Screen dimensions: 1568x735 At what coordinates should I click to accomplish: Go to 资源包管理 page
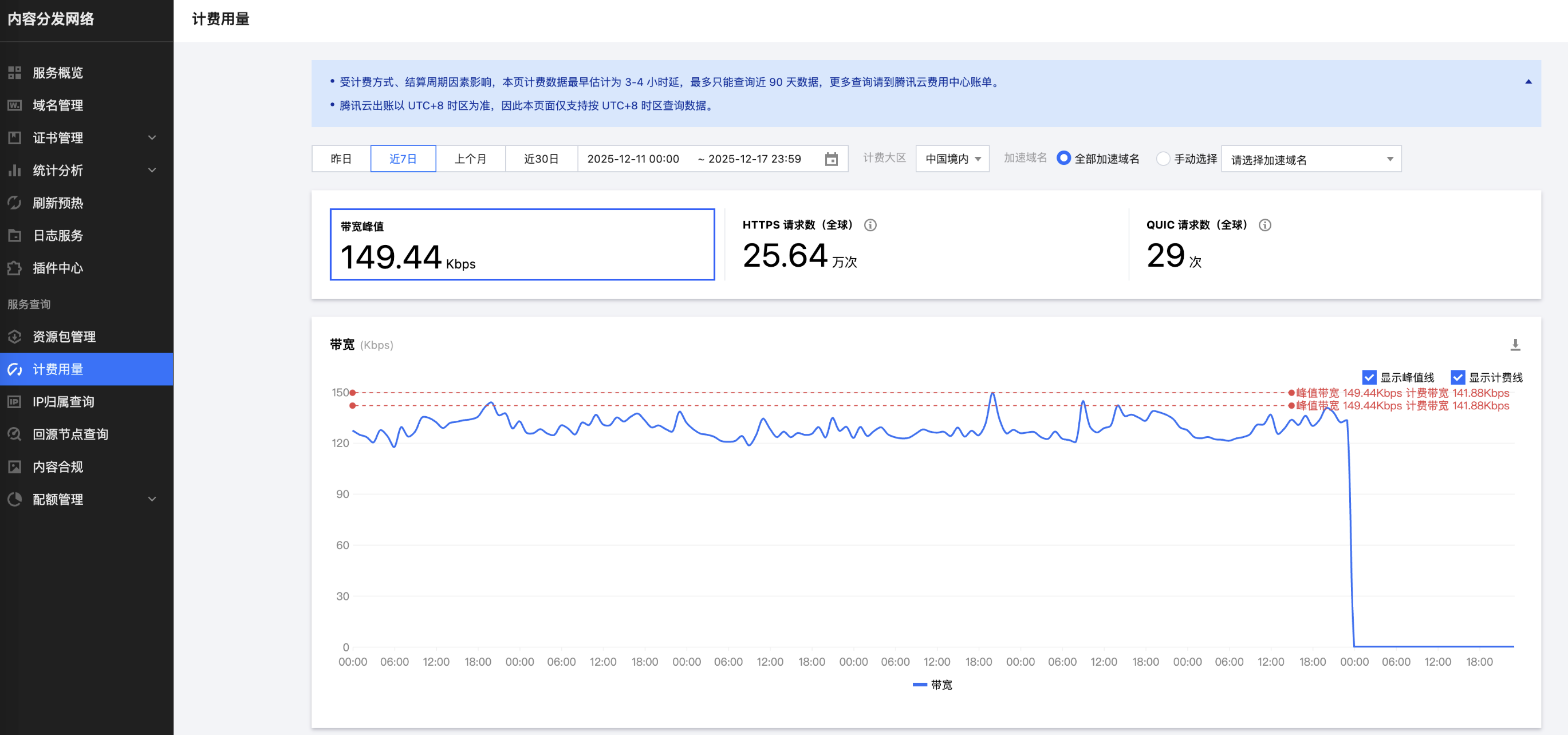pyautogui.click(x=64, y=337)
